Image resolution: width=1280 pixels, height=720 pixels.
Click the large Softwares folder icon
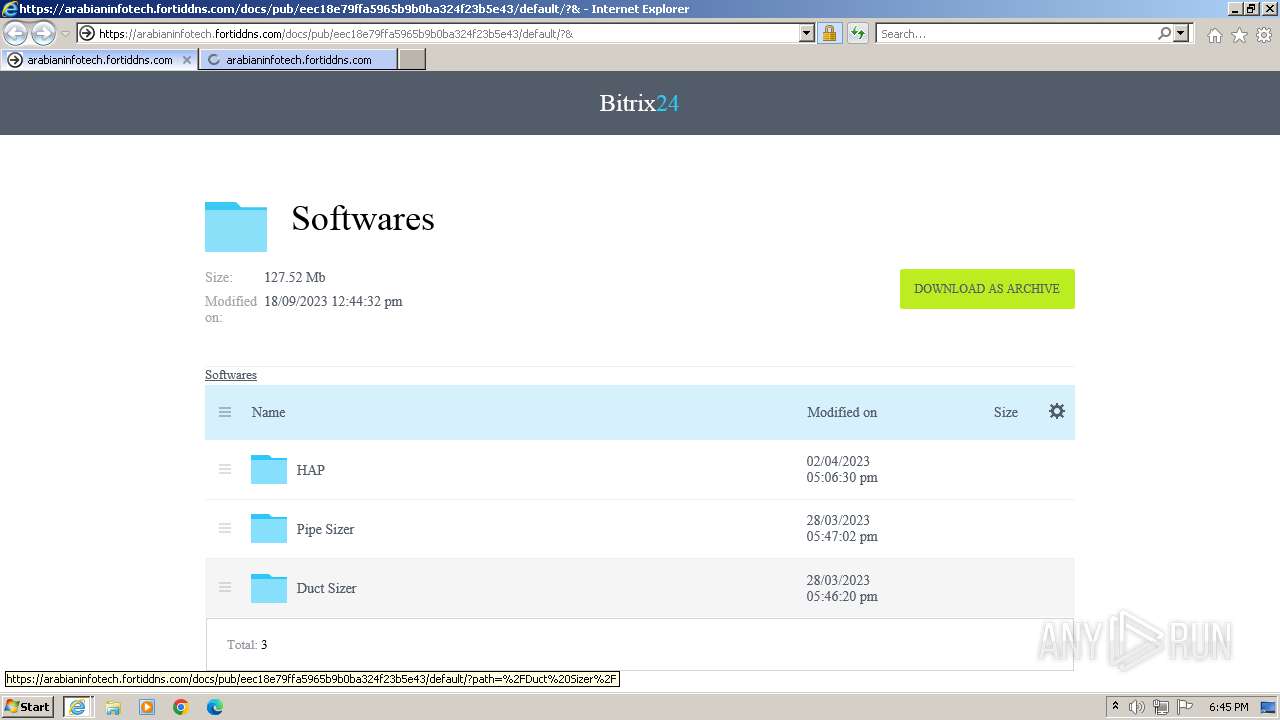pos(236,226)
